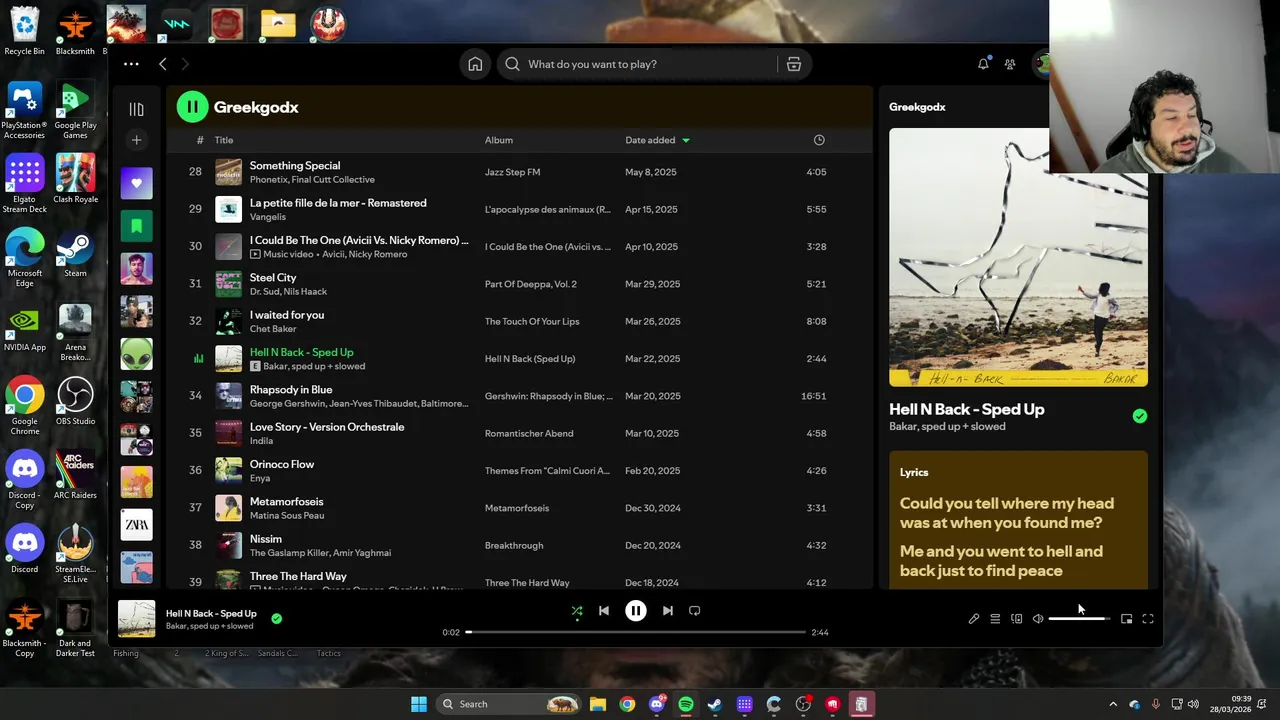This screenshot has height=720, width=1280.
Task: Open album 'Romantischer Abend'
Action: tap(529, 433)
